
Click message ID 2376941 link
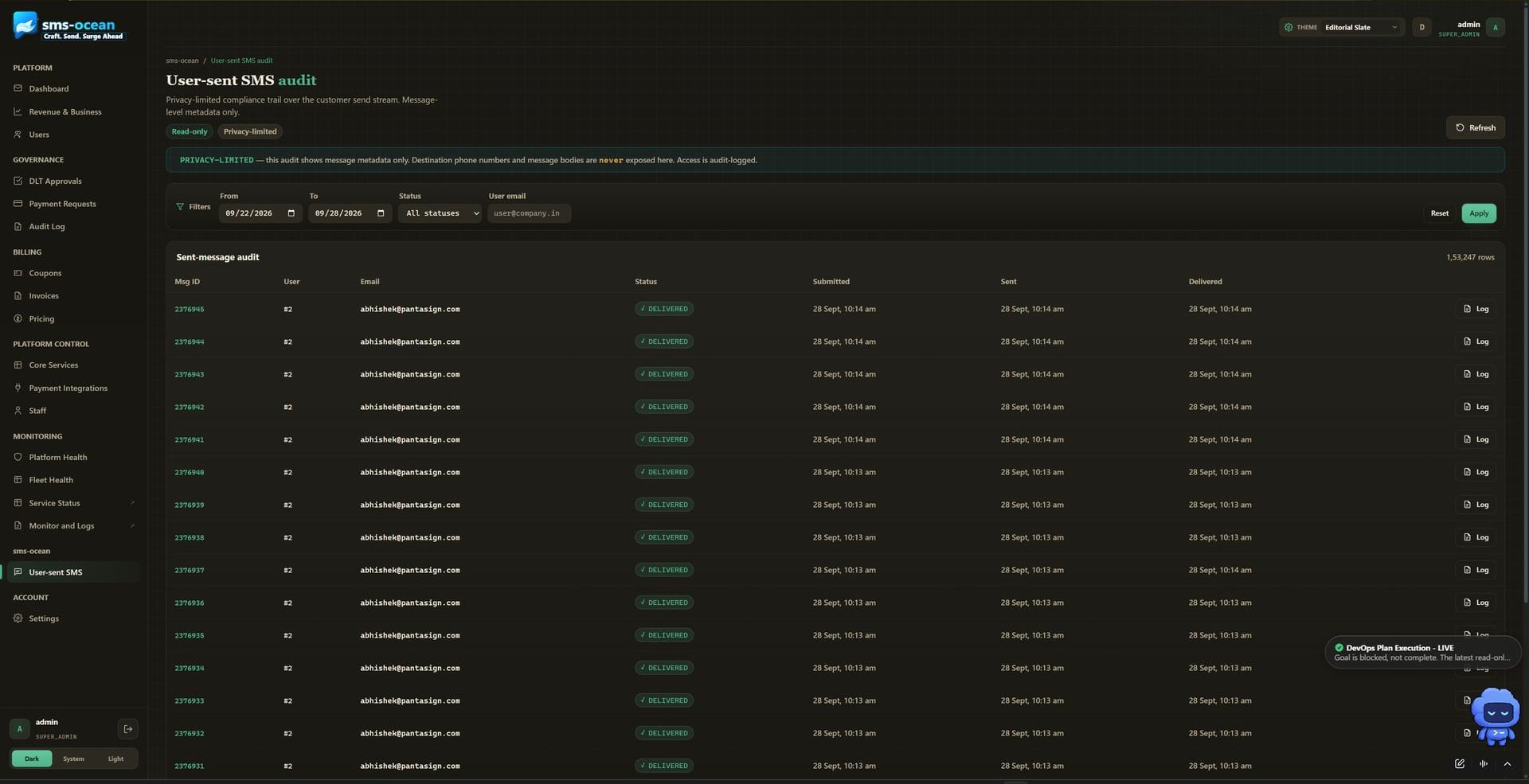pos(190,439)
